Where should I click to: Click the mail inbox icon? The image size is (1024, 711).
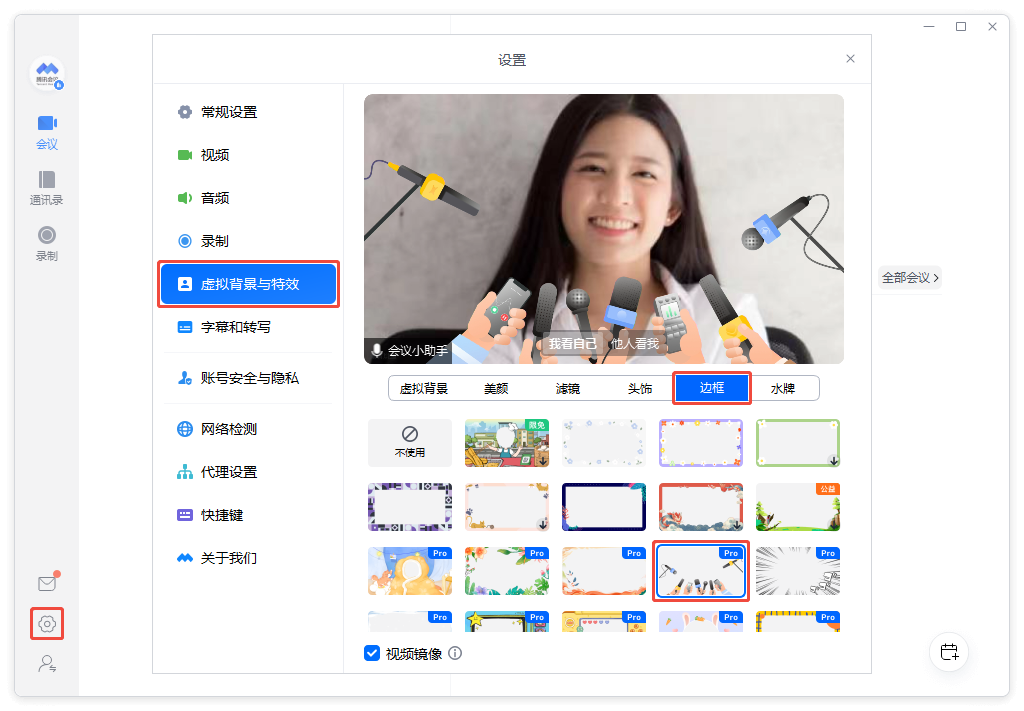pyautogui.click(x=47, y=583)
